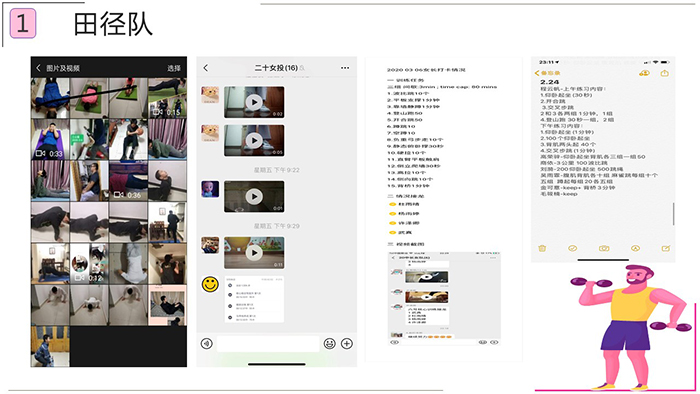This screenshot has width=700, height=394.
Task: Tap the add-people collaboration icon in Notes
Action: click(x=644, y=73)
